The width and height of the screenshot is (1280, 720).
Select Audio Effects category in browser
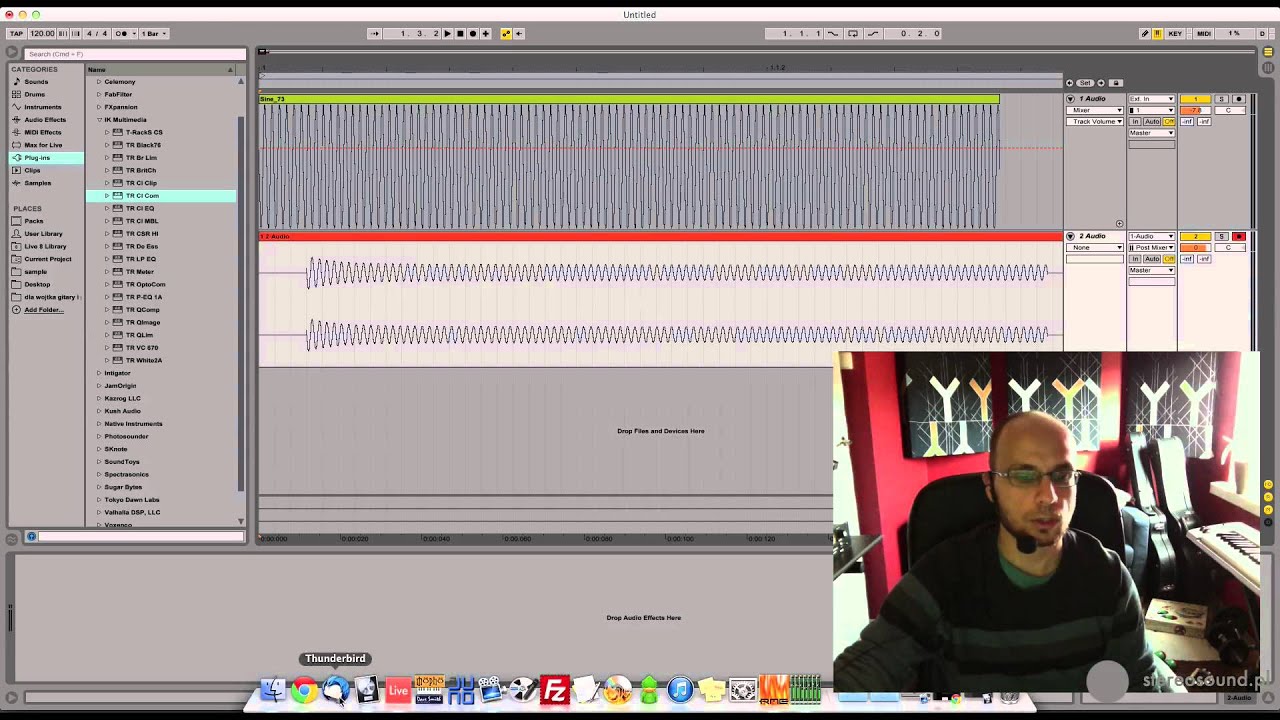[44, 120]
